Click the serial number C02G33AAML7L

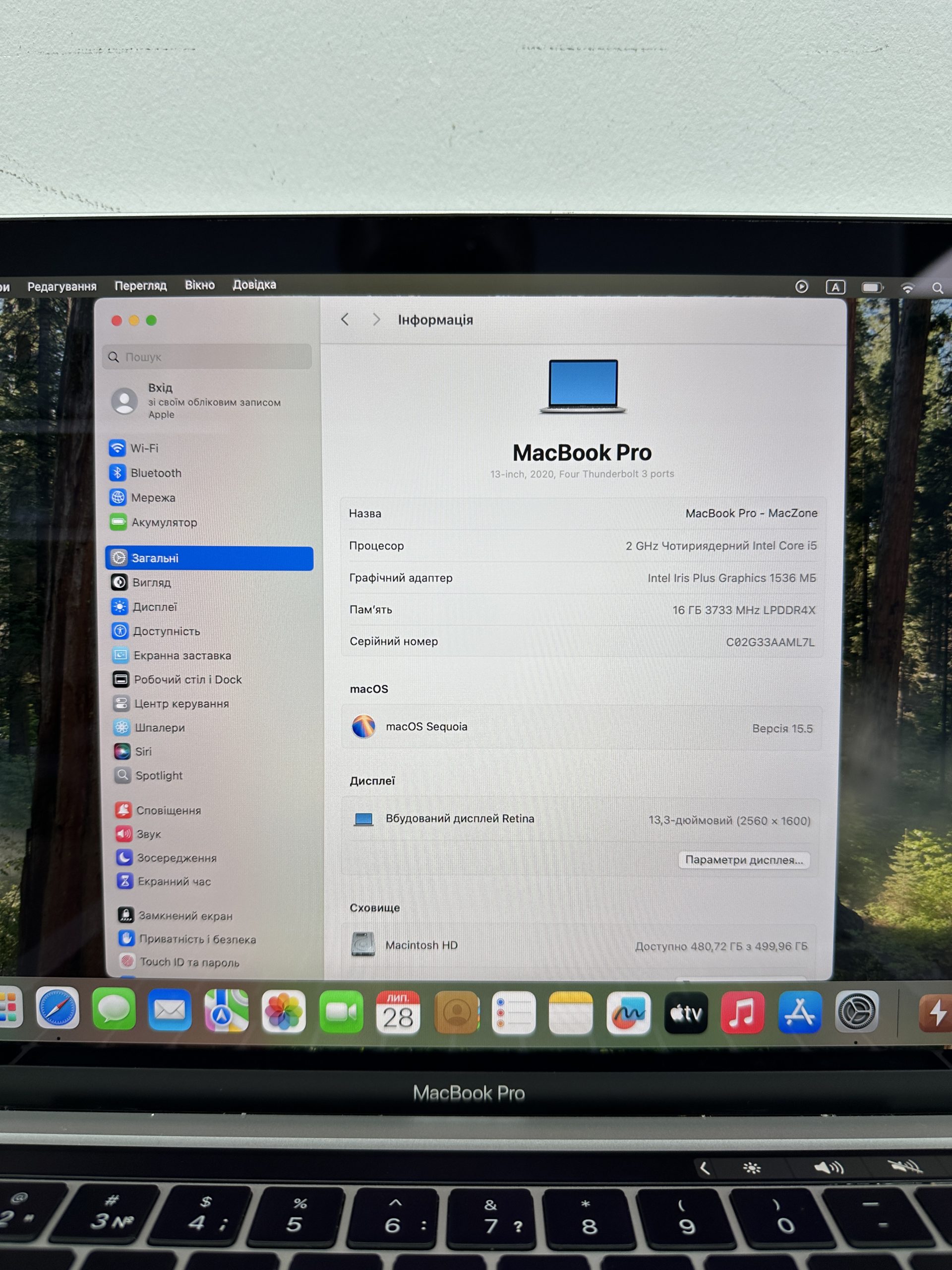(x=770, y=642)
